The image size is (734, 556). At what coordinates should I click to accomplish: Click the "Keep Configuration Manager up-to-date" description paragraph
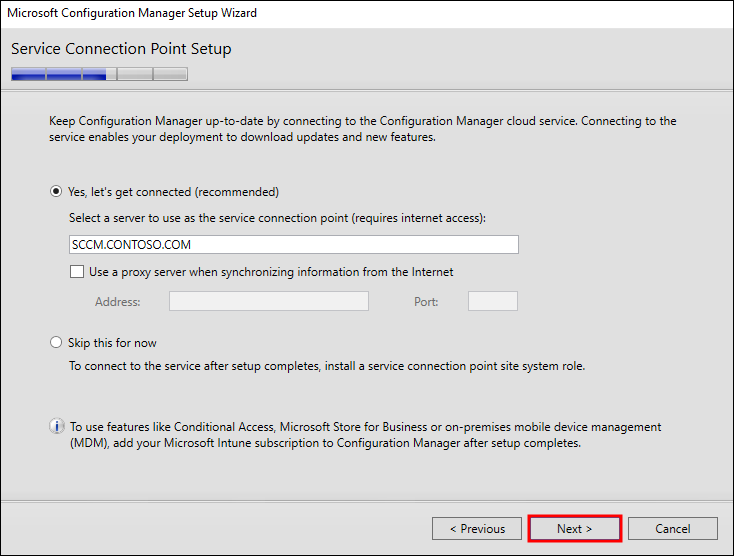pos(362,129)
